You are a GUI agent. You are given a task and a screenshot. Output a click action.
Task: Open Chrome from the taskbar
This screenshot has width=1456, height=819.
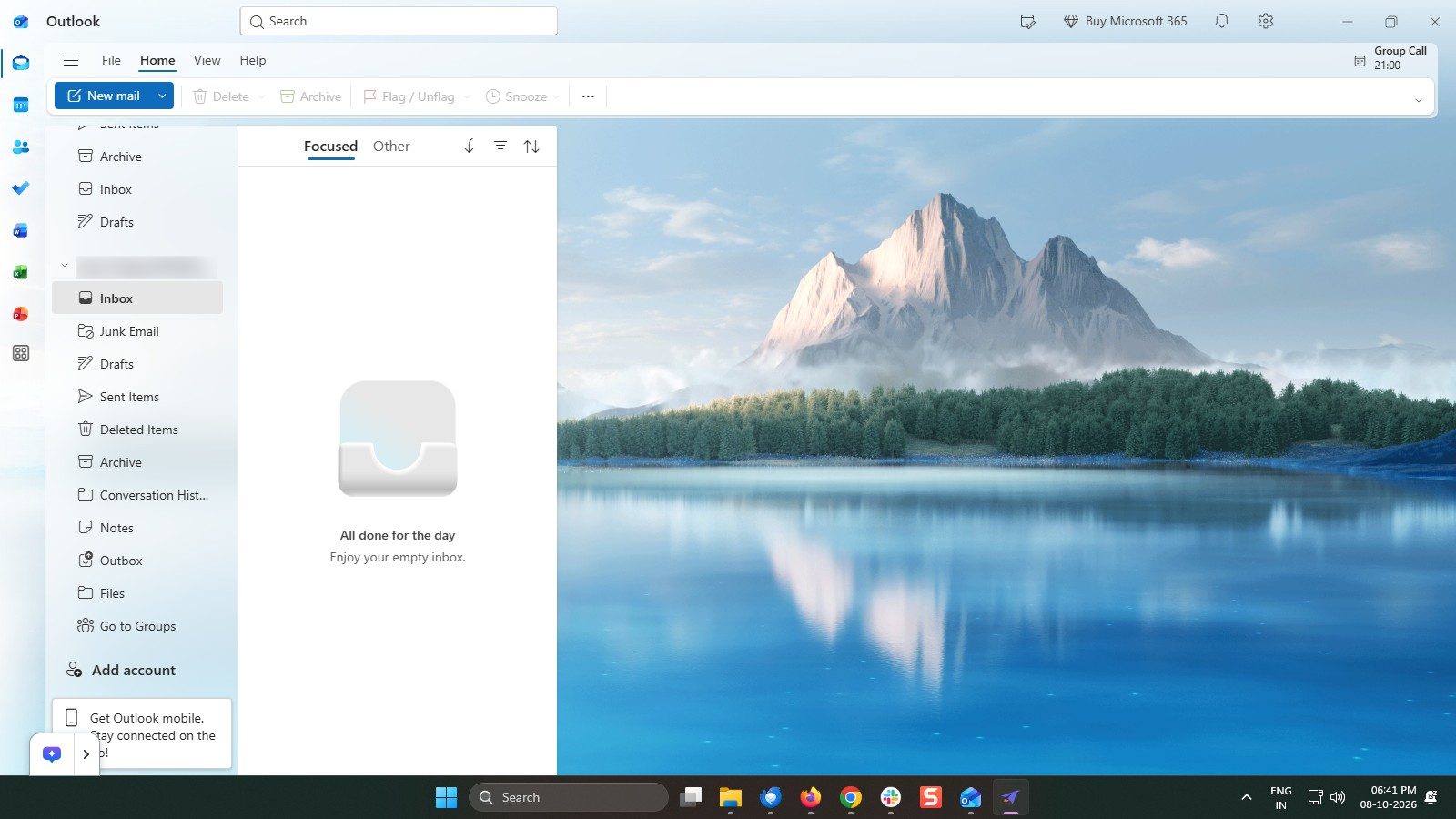[851, 797]
